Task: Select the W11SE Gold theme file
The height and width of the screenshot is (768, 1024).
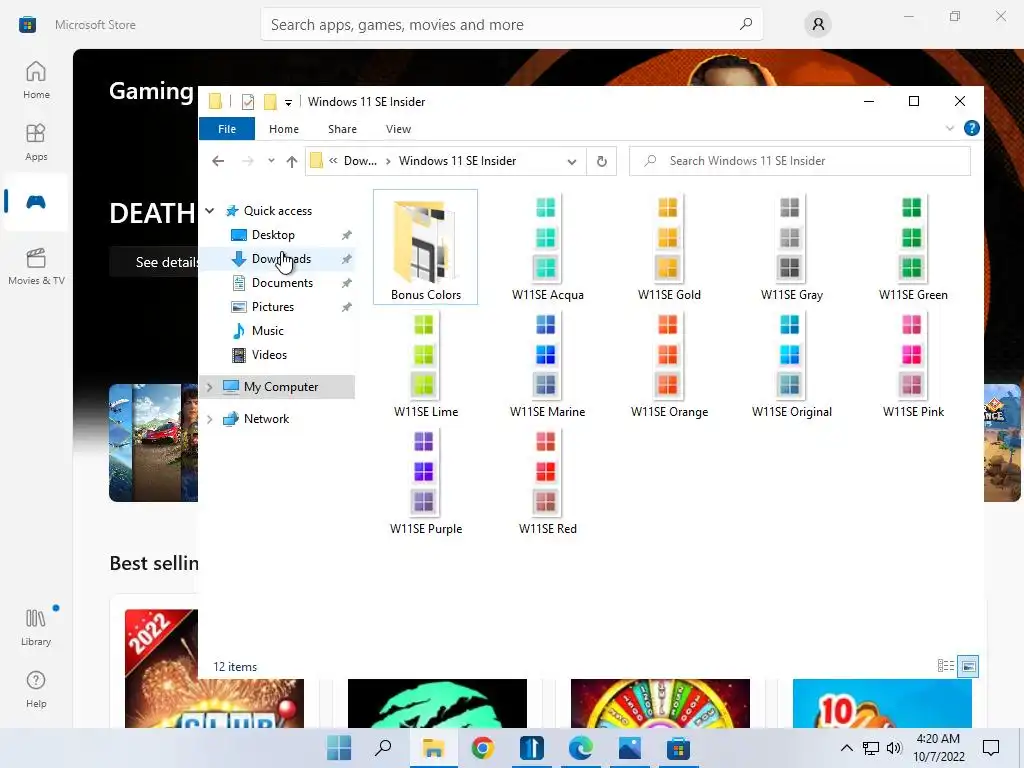Action: 669,247
